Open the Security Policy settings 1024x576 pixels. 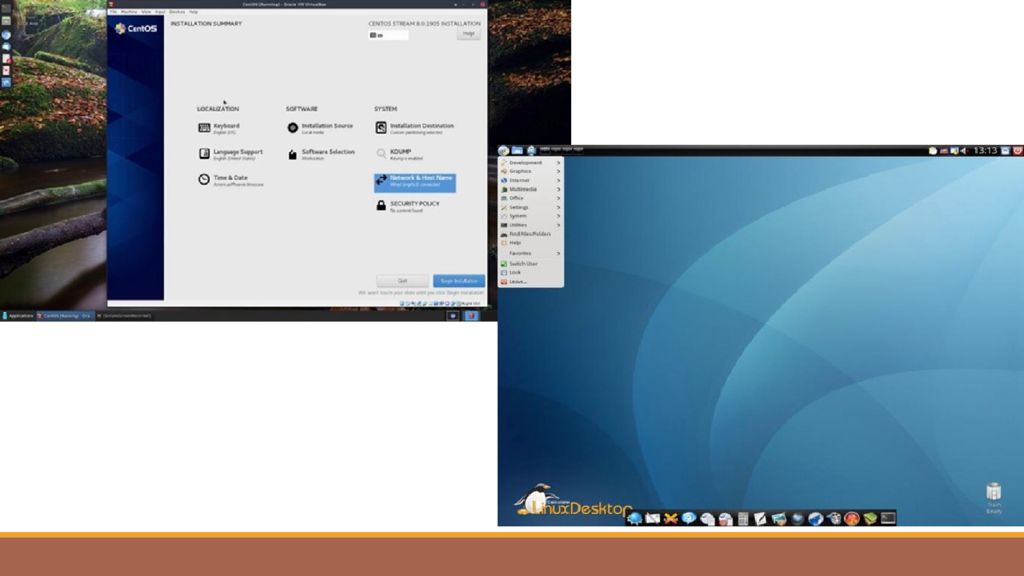coord(408,206)
